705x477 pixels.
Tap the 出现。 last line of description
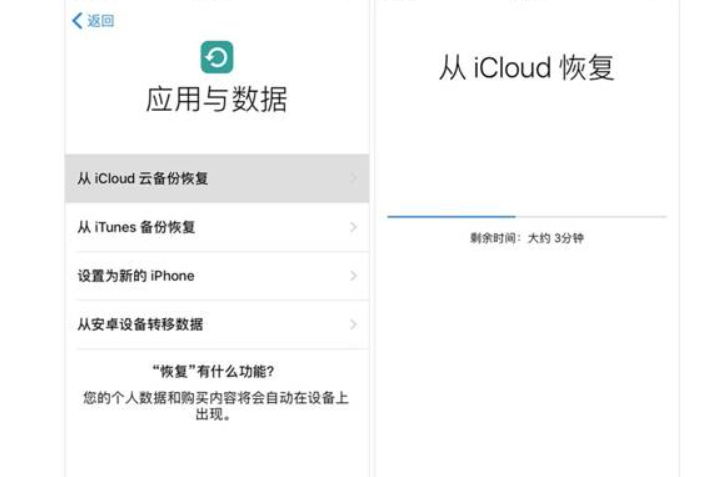[213, 414]
